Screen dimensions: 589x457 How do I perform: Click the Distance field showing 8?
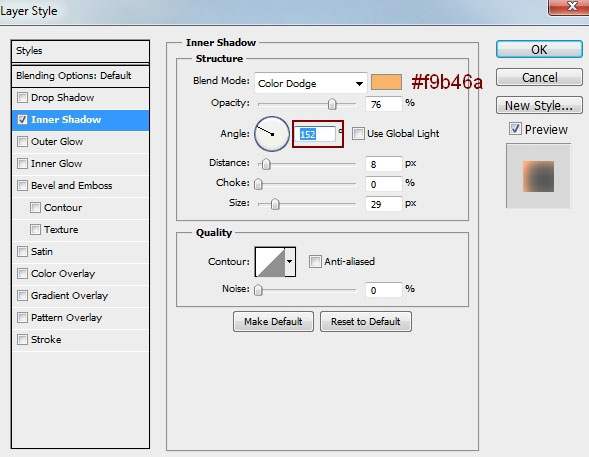tap(384, 164)
